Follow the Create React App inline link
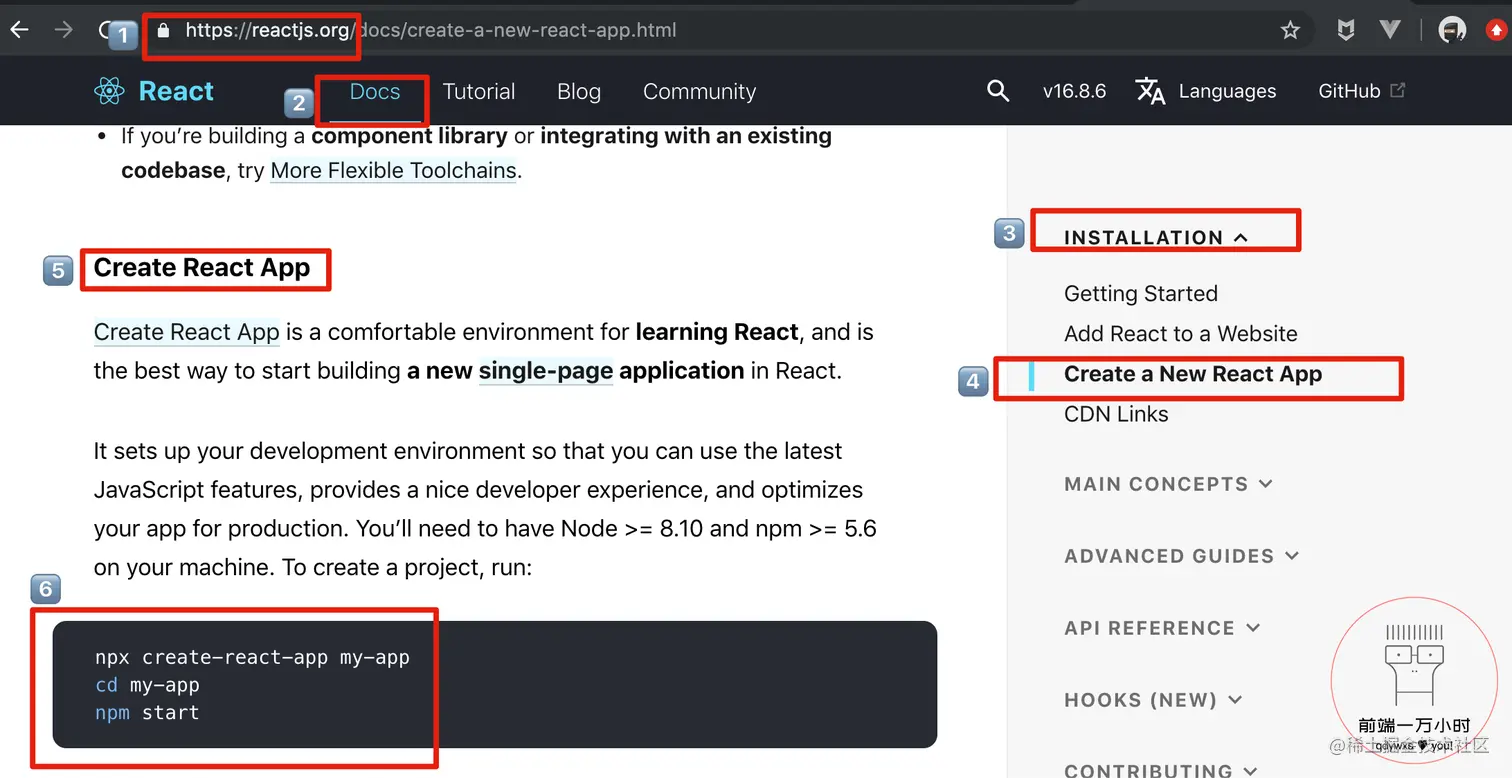The height and width of the screenshot is (778, 1512). coord(187,331)
